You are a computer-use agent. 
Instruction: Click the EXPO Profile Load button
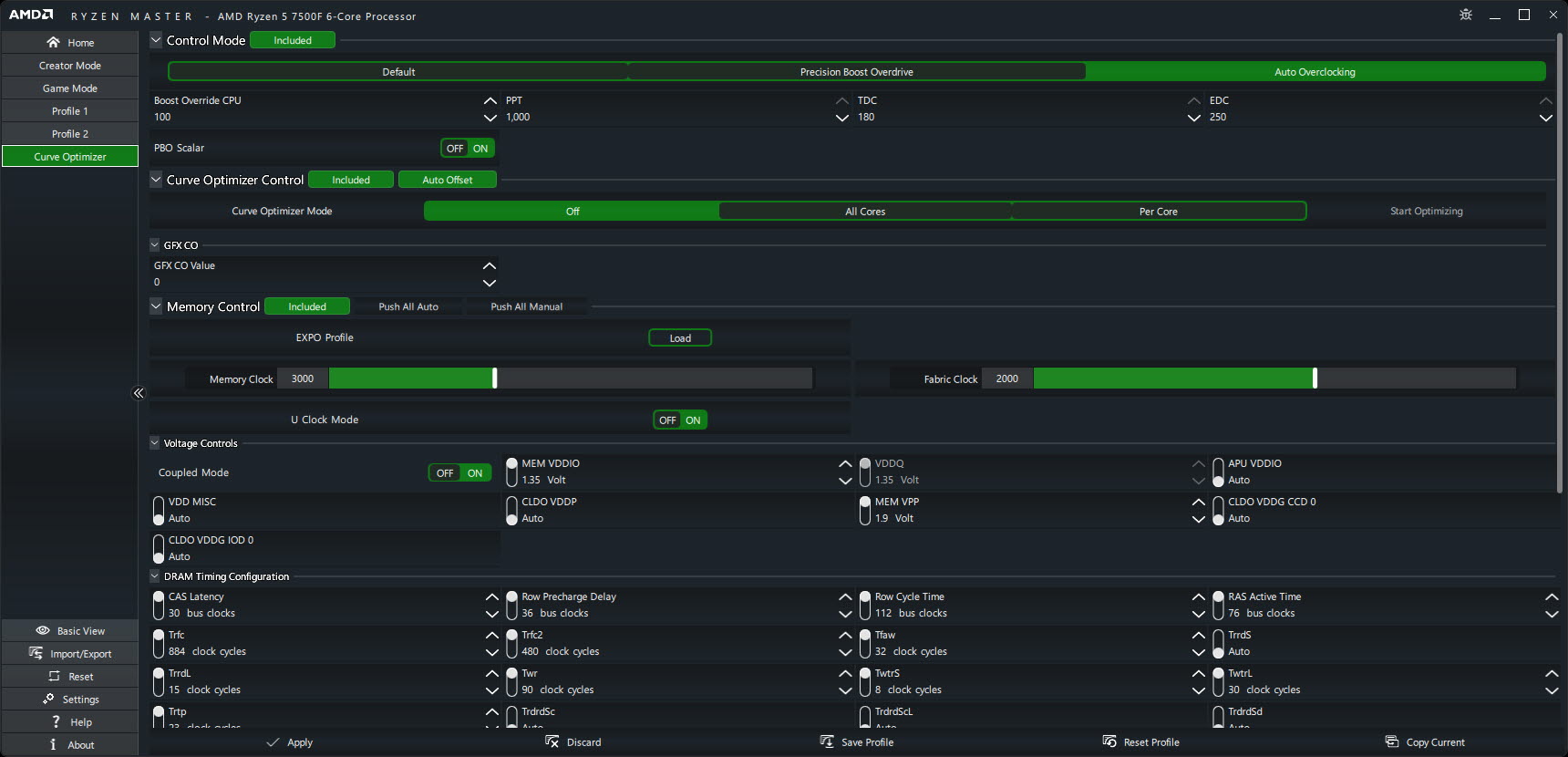pos(680,337)
